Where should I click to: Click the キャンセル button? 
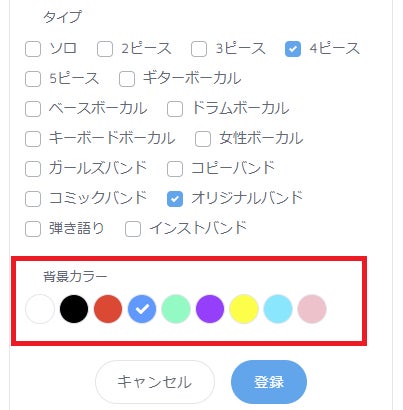(155, 382)
